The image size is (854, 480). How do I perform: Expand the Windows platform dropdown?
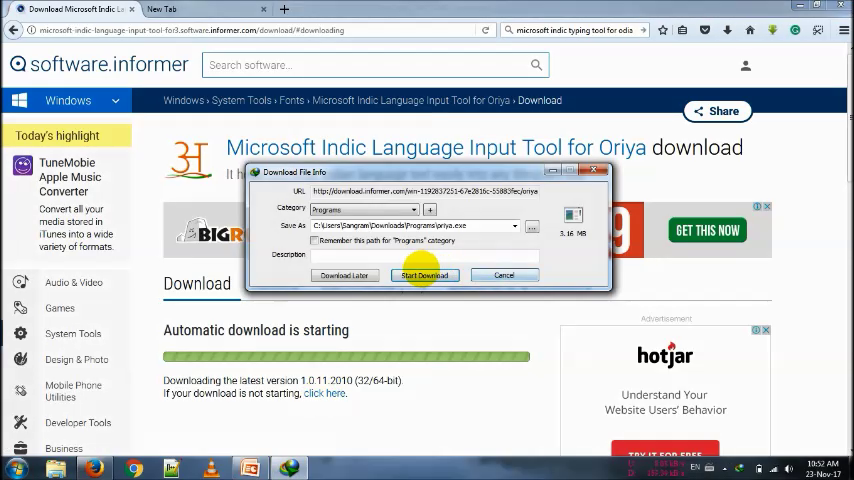(x=115, y=101)
